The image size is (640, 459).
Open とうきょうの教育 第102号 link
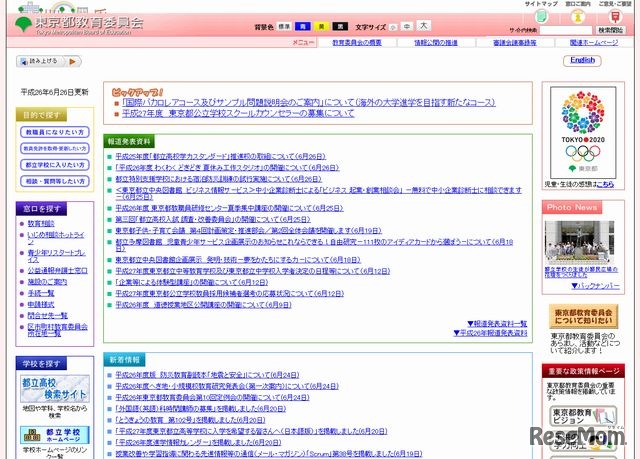click(x=190, y=420)
